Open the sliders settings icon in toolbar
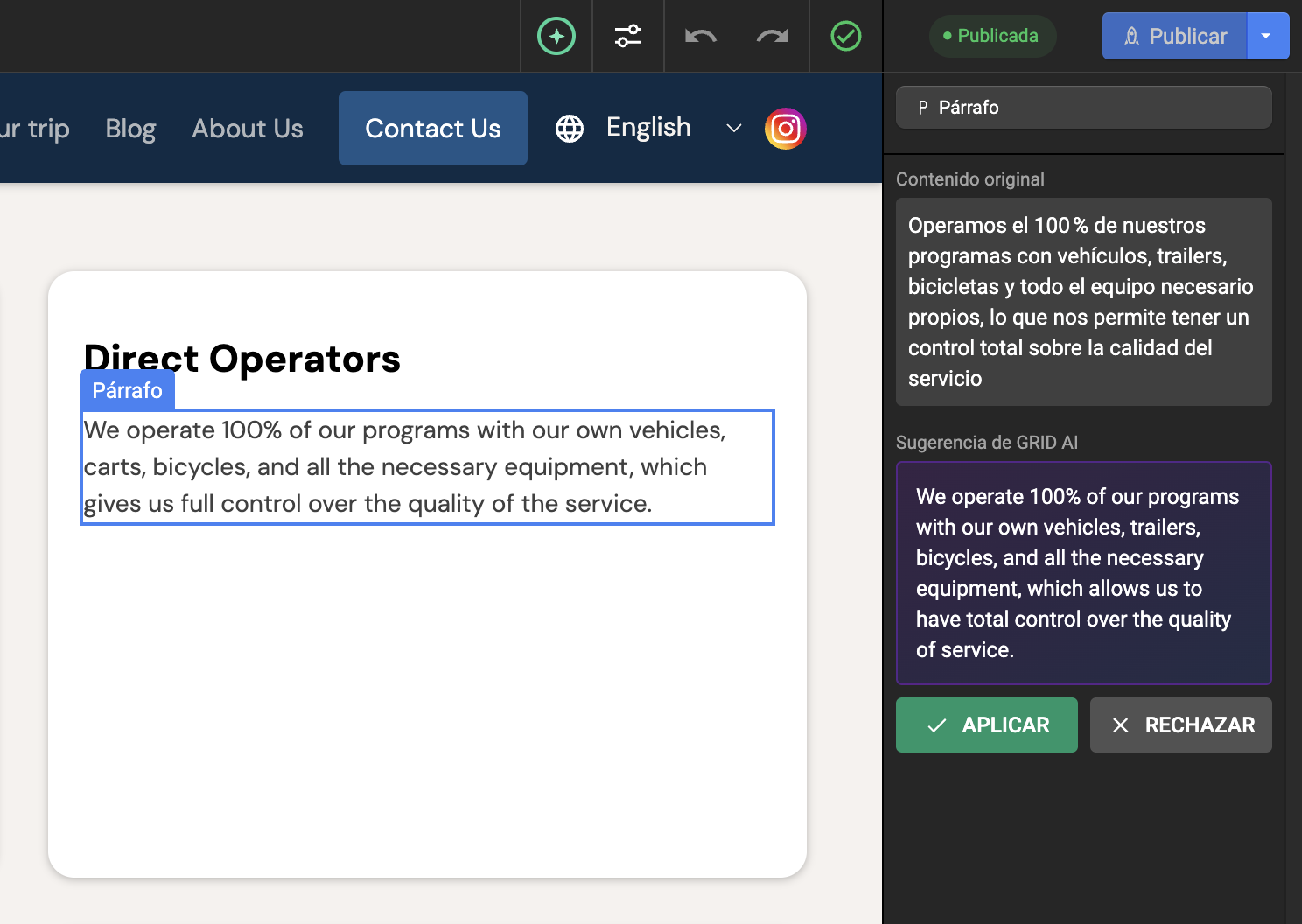This screenshot has height=924, width=1302. coord(628,36)
